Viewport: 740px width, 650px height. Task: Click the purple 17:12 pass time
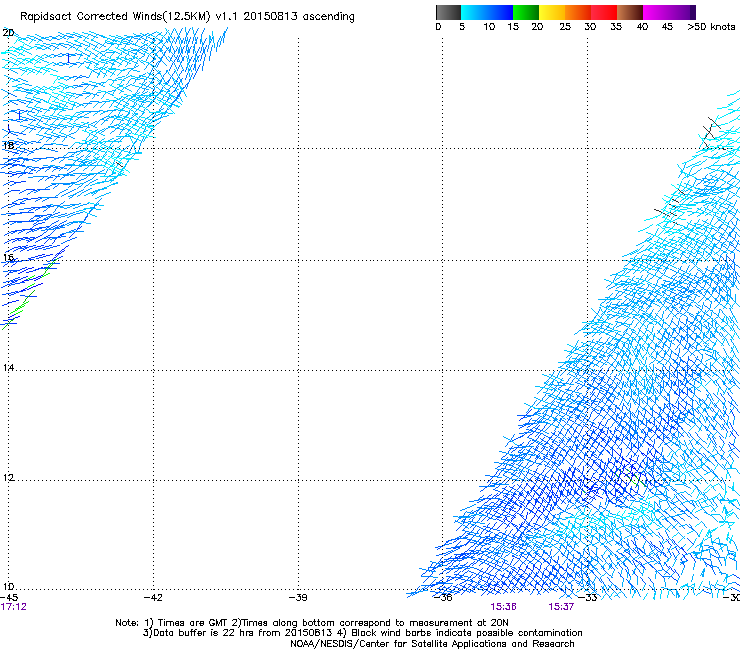click(x=13, y=607)
